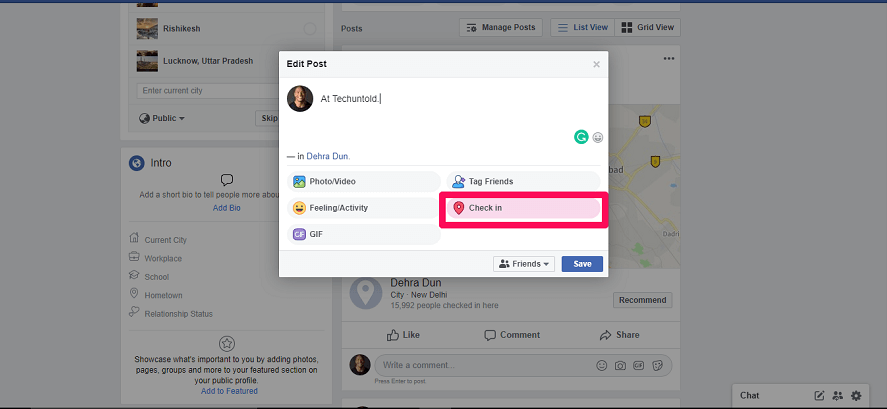Close the Edit Post dialog

point(596,64)
